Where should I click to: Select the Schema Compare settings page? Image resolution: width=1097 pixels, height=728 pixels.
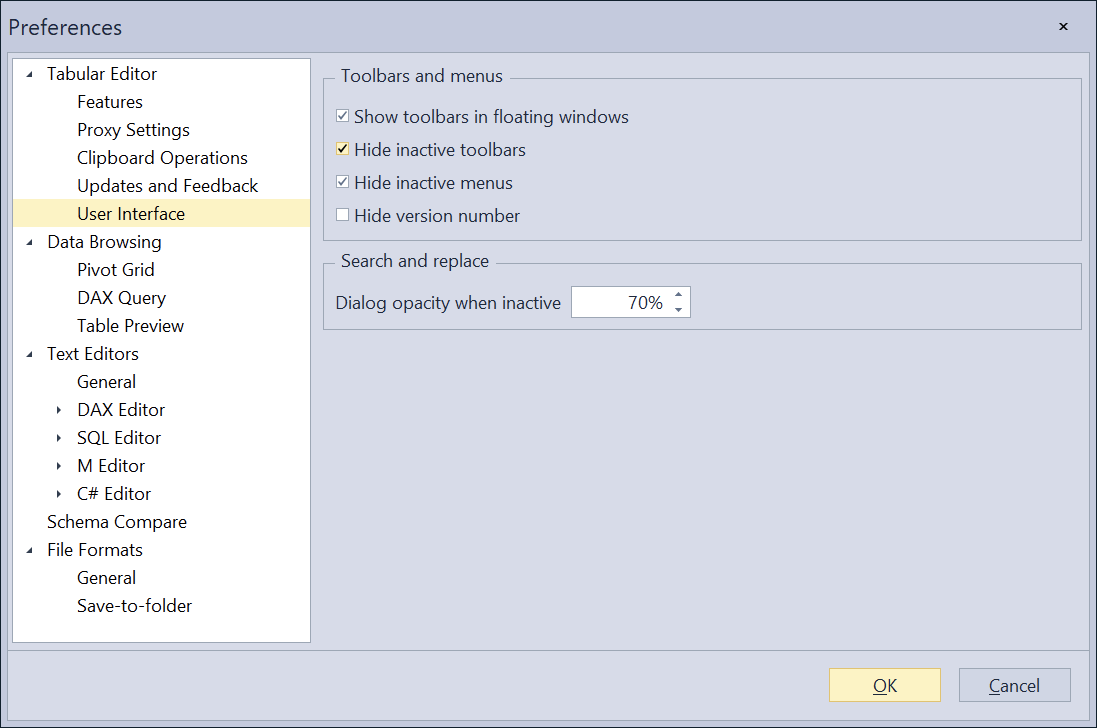pos(117,521)
